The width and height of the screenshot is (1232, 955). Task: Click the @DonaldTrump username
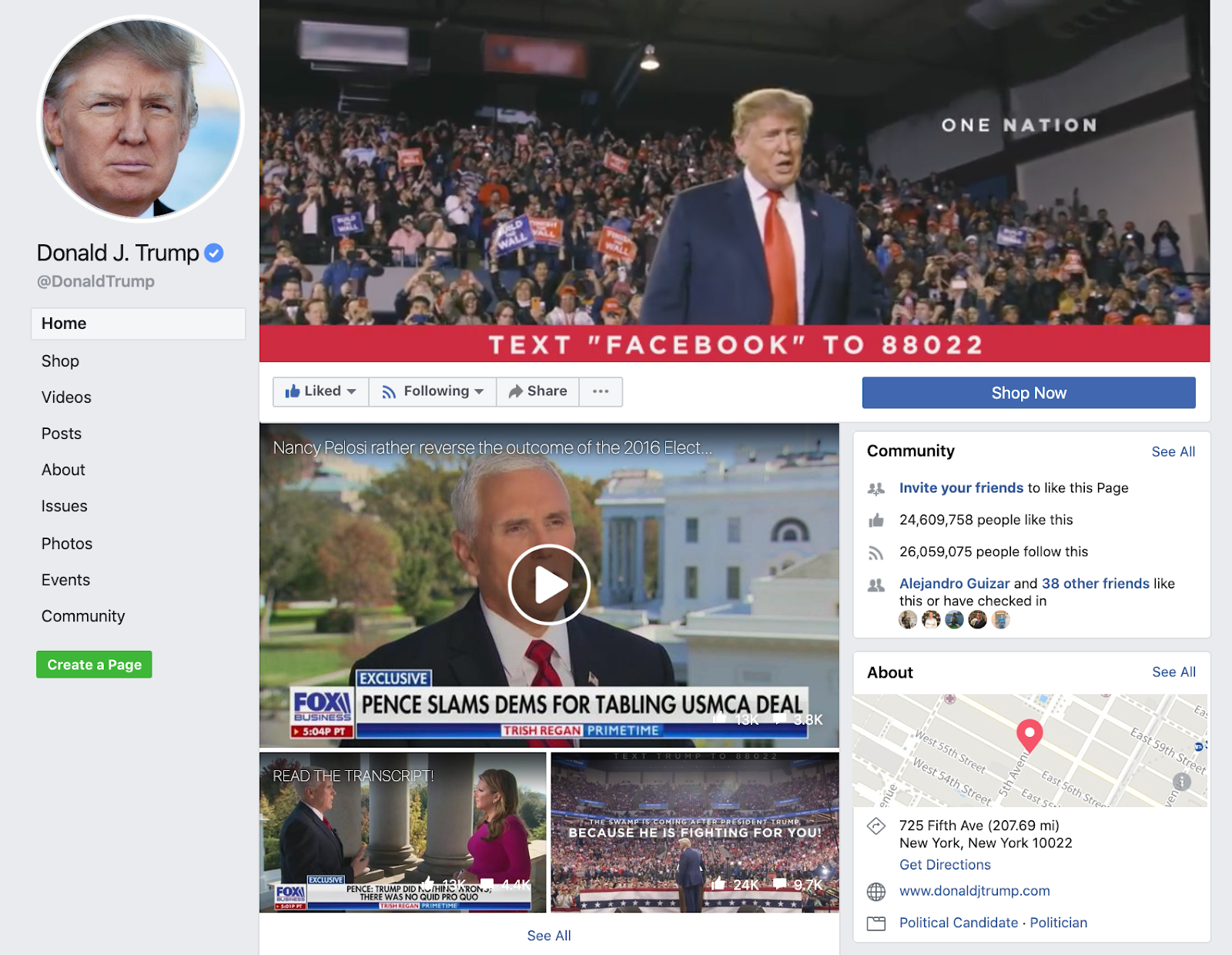point(95,281)
